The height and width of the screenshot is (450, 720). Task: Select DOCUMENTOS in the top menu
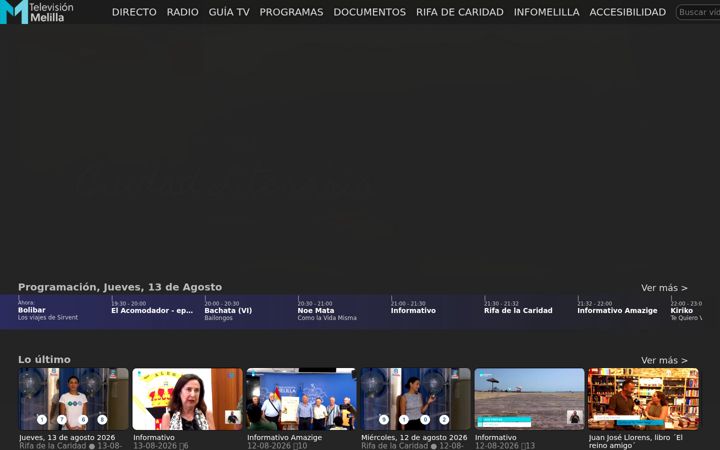coord(370,12)
